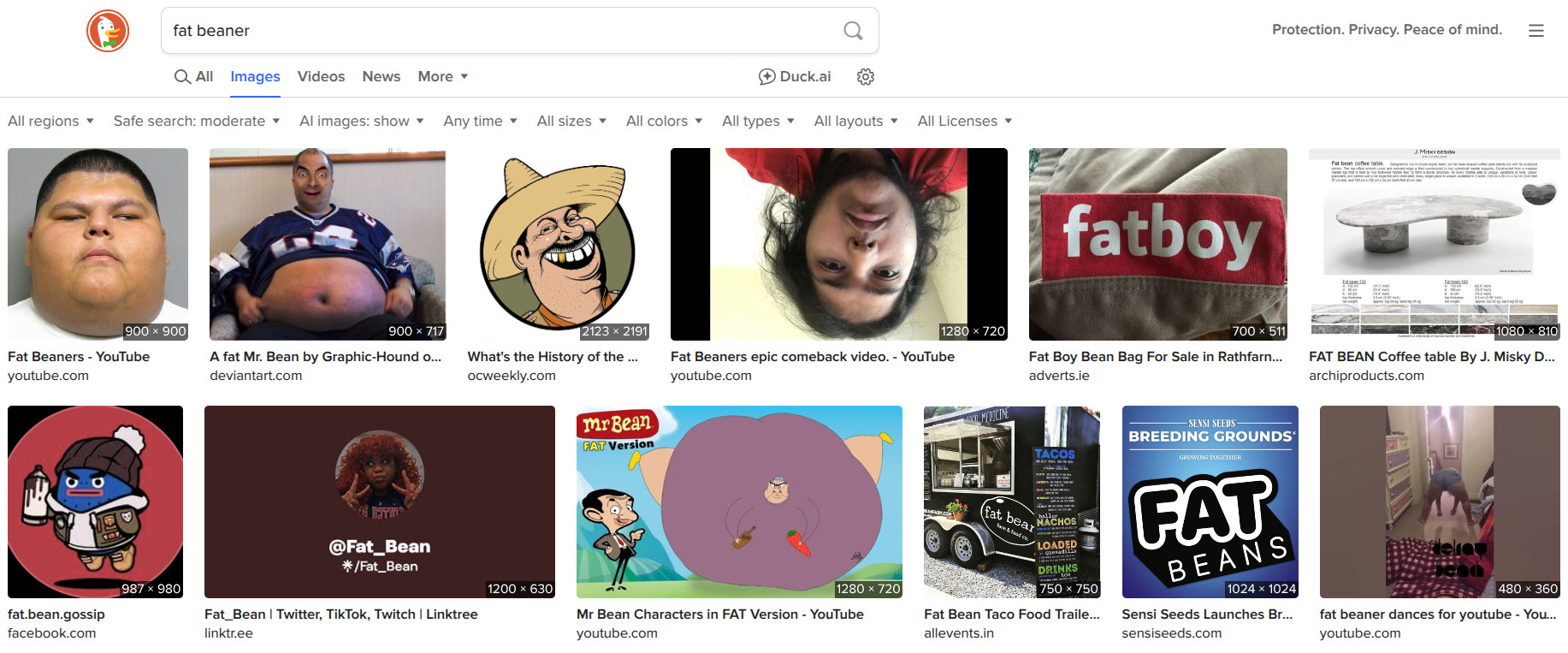Screen dimensions: 1568x653
Task: Click the "A fat Mr. Bean by Graphic-Hound" title
Action: 326,357
